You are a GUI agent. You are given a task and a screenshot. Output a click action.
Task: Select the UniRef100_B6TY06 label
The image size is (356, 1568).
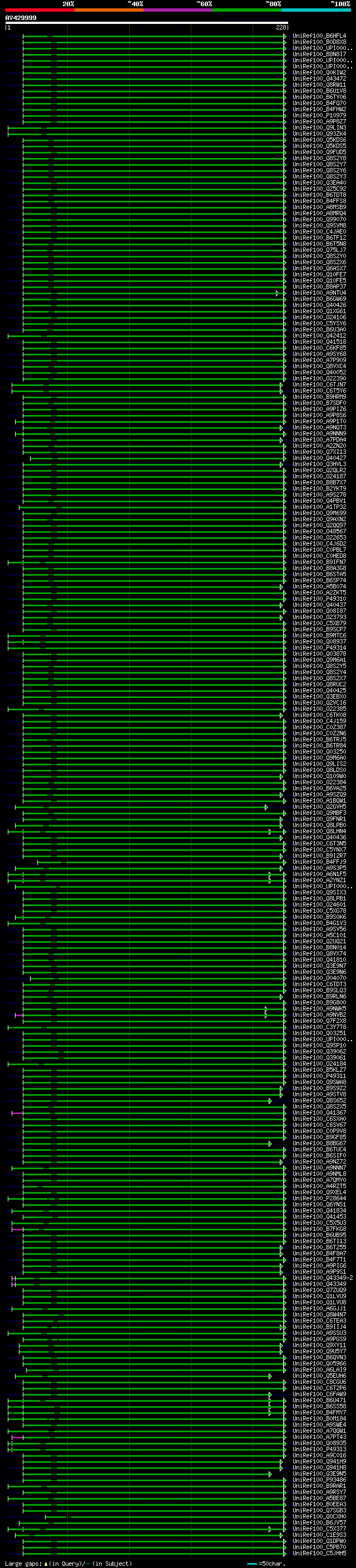319,97
